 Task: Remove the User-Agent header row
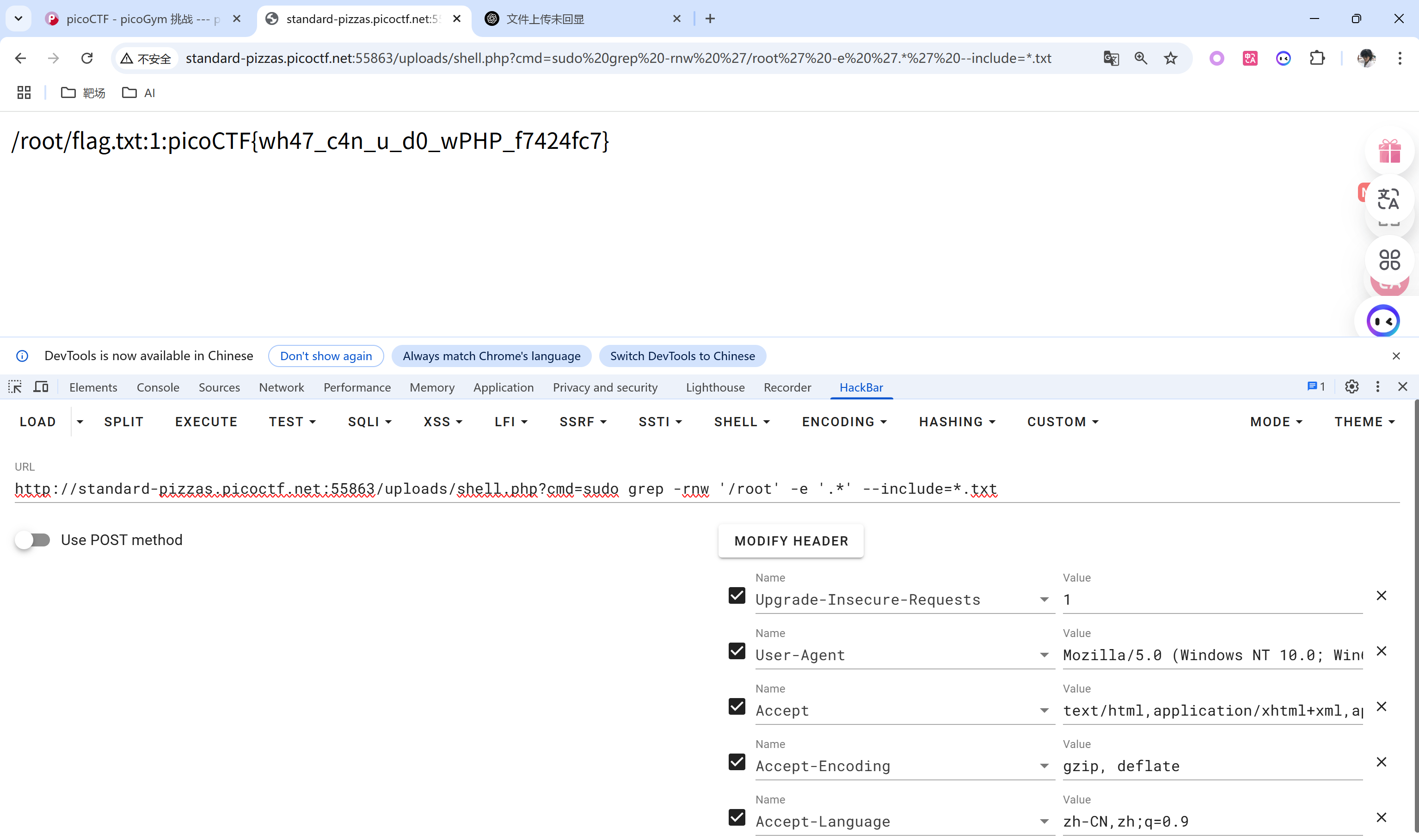point(1381,651)
